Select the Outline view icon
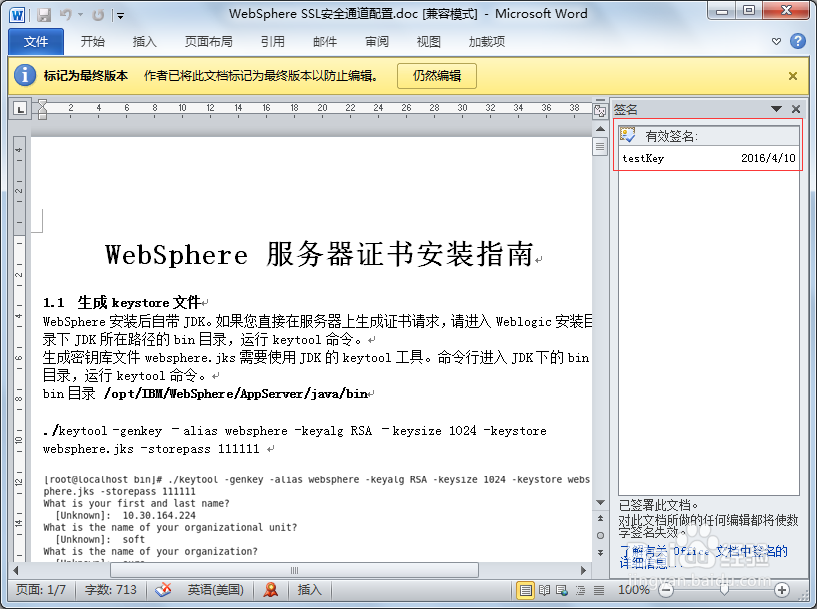 point(582,590)
